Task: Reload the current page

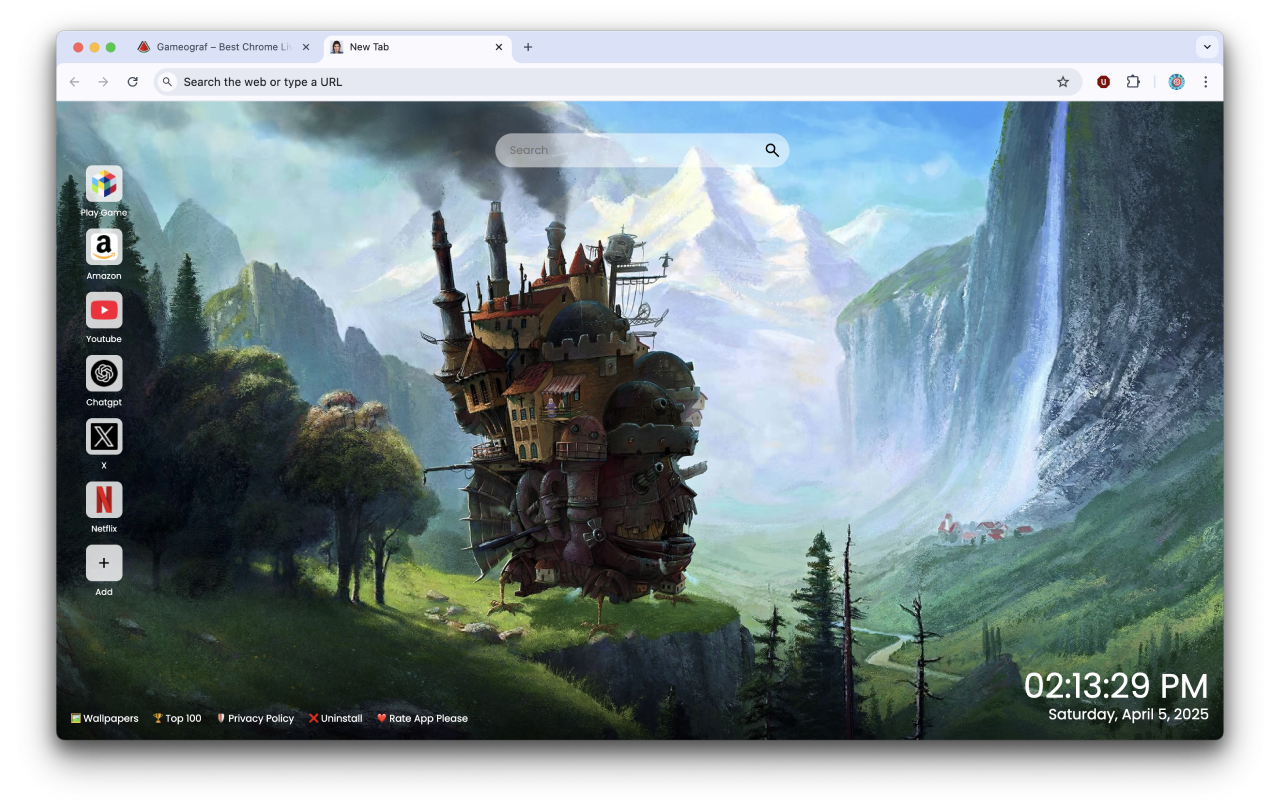Action: 133,81
